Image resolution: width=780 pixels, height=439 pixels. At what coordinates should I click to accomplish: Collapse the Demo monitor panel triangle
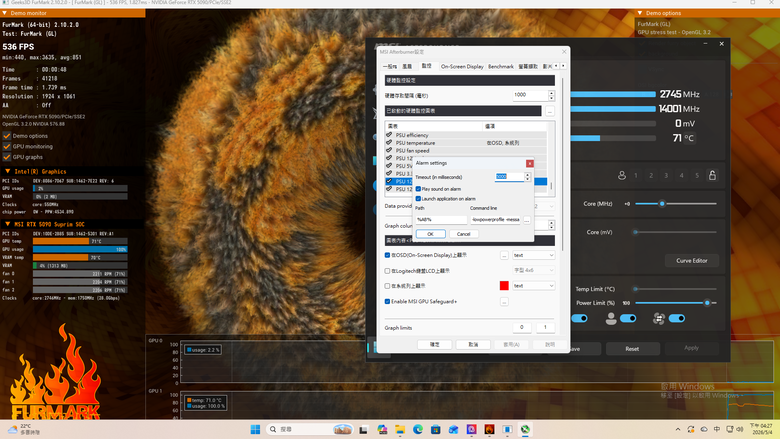(4, 13)
